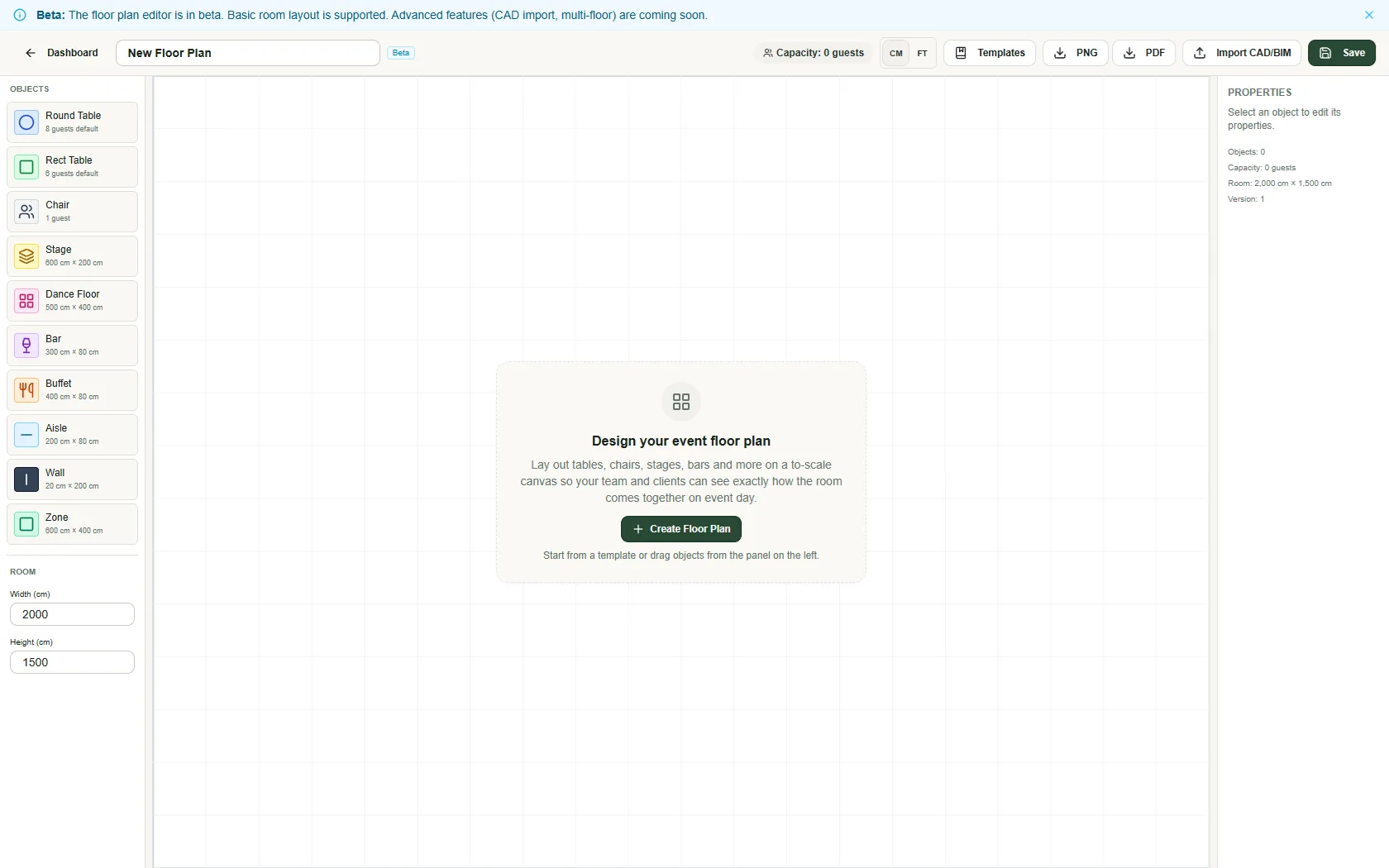Image resolution: width=1389 pixels, height=868 pixels.
Task: Select the Dance Floor object icon
Action: 26,301
